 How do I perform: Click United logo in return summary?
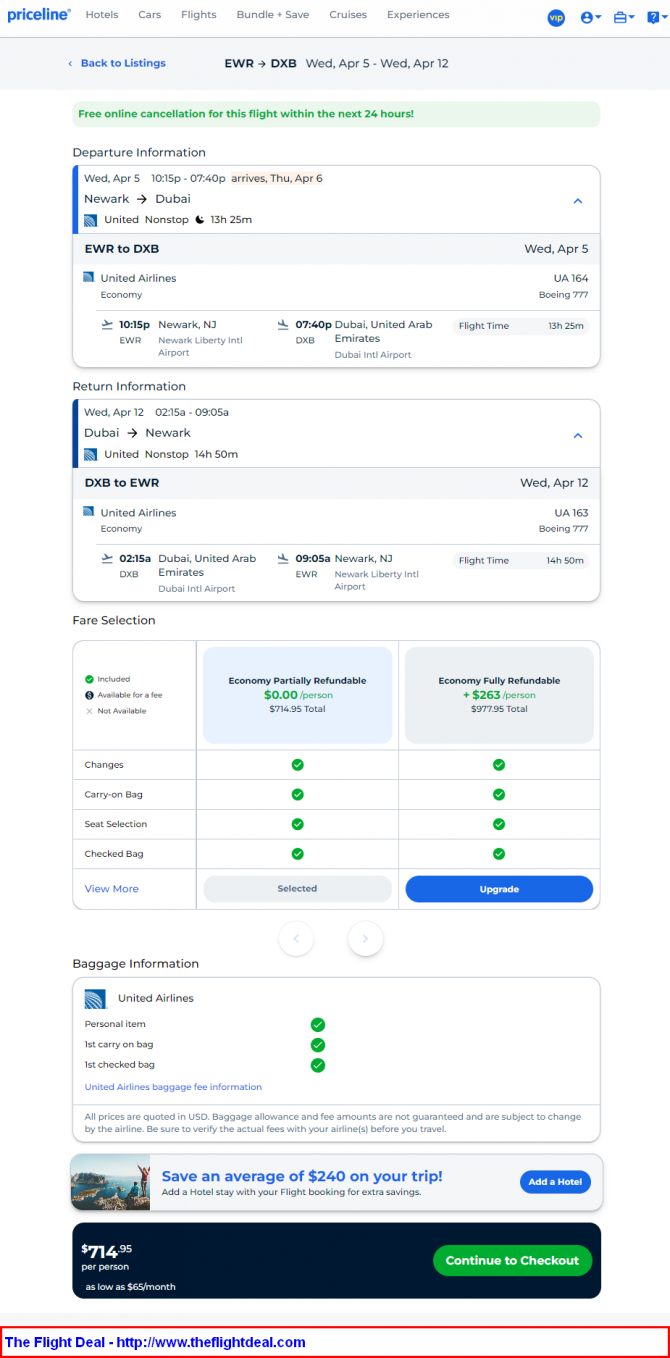(90, 454)
